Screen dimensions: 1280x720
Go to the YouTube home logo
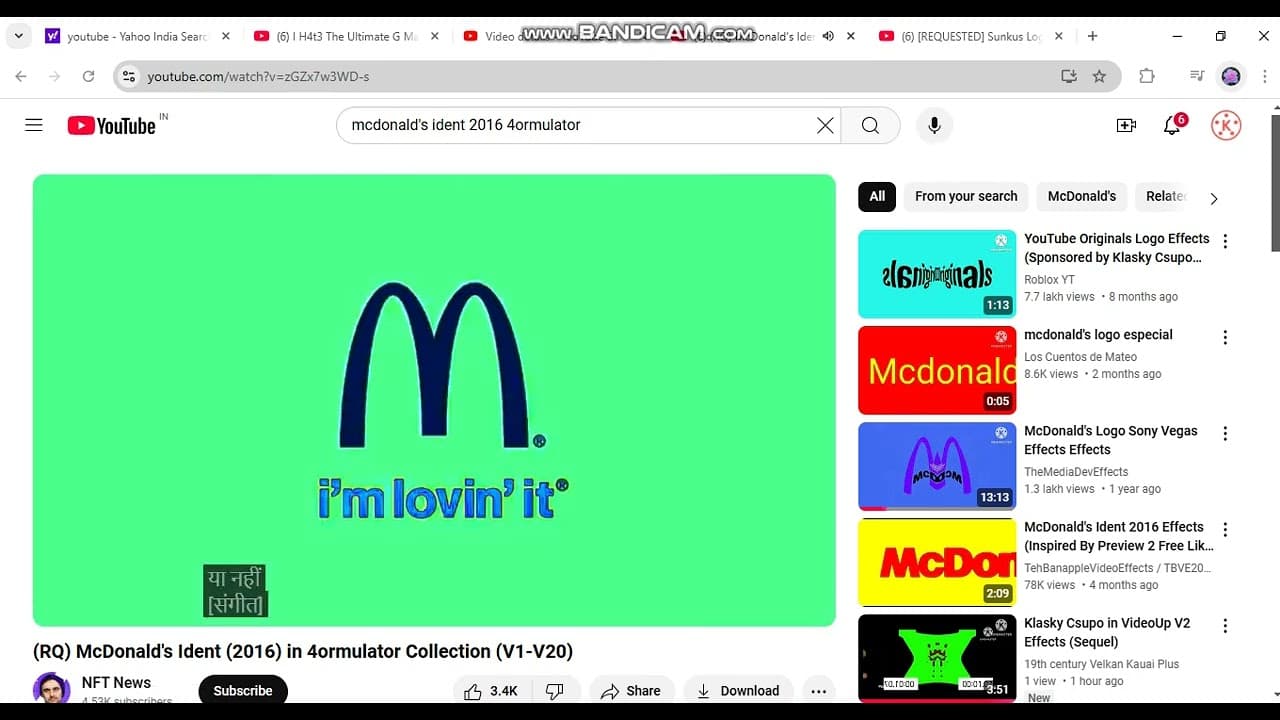[x=111, y=125]
